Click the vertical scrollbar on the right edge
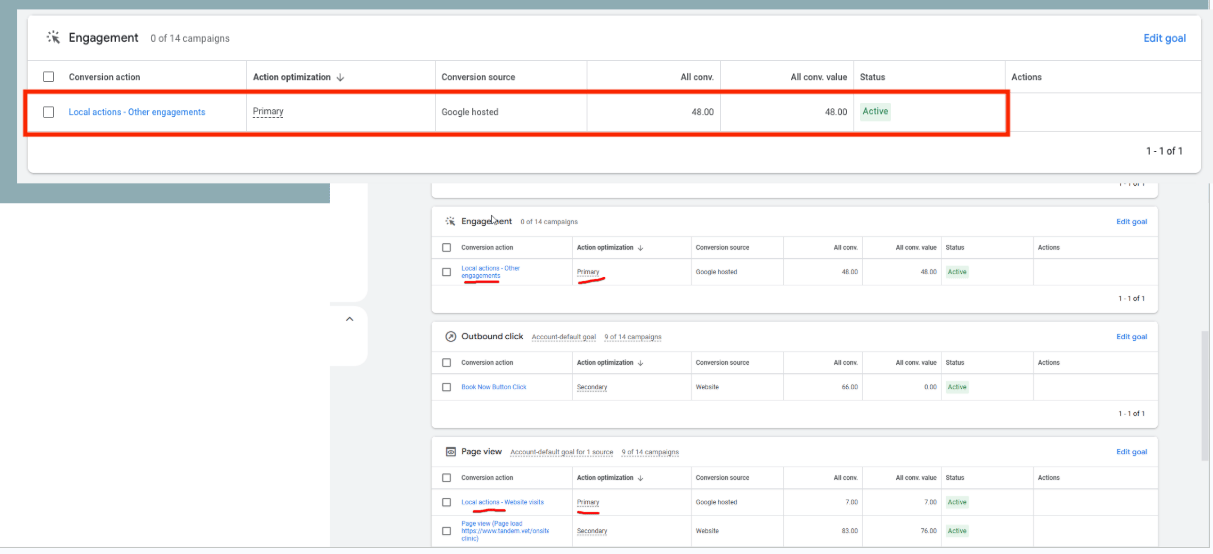 tap(1205, 400)
